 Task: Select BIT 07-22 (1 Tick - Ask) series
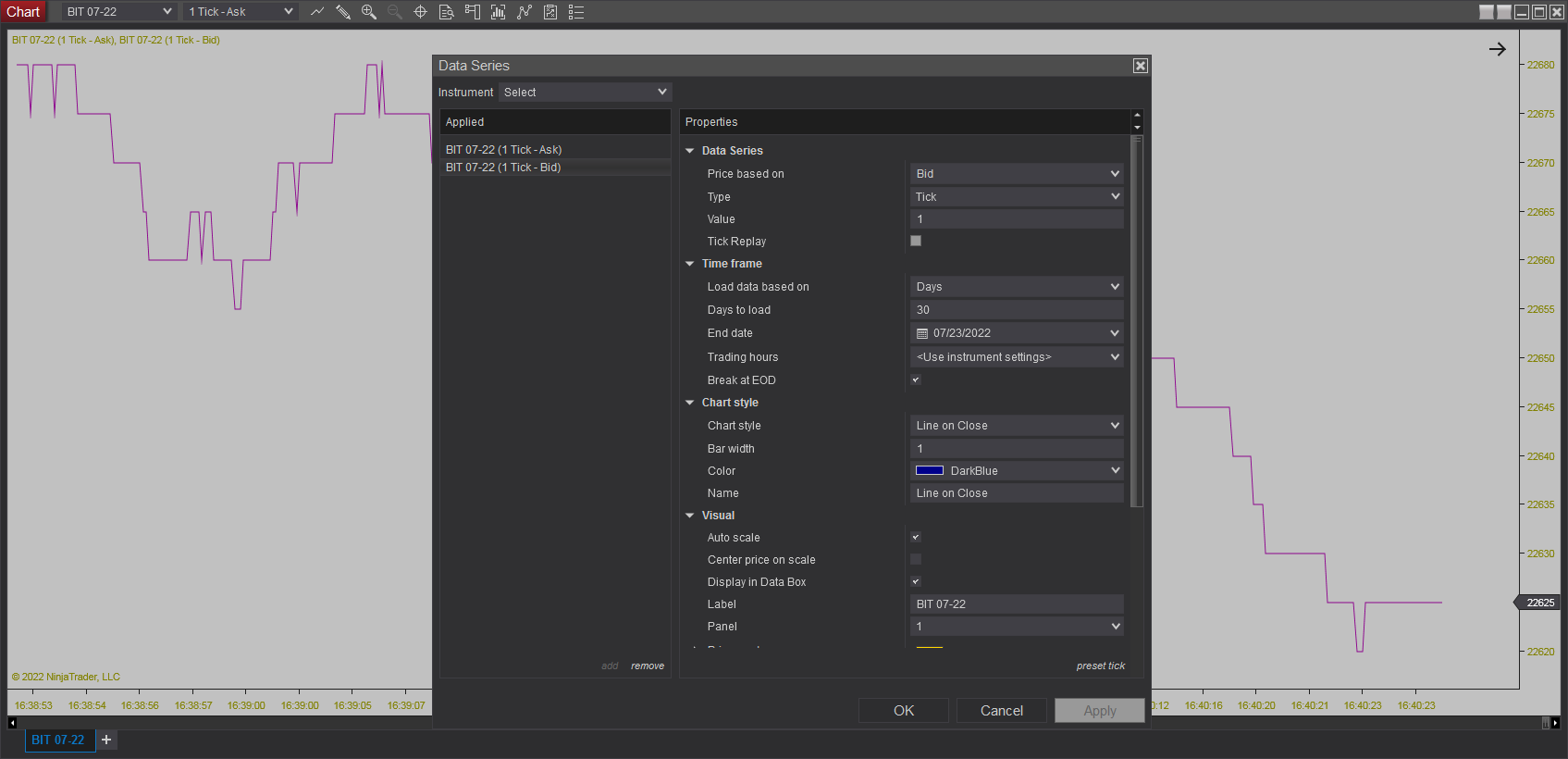coord(555,149)
